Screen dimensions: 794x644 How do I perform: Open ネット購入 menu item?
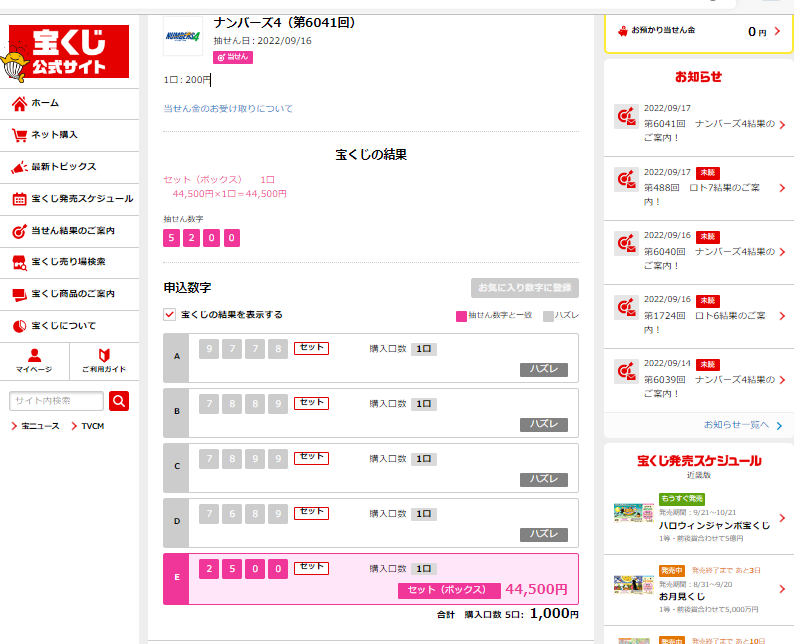click(69, 135)
